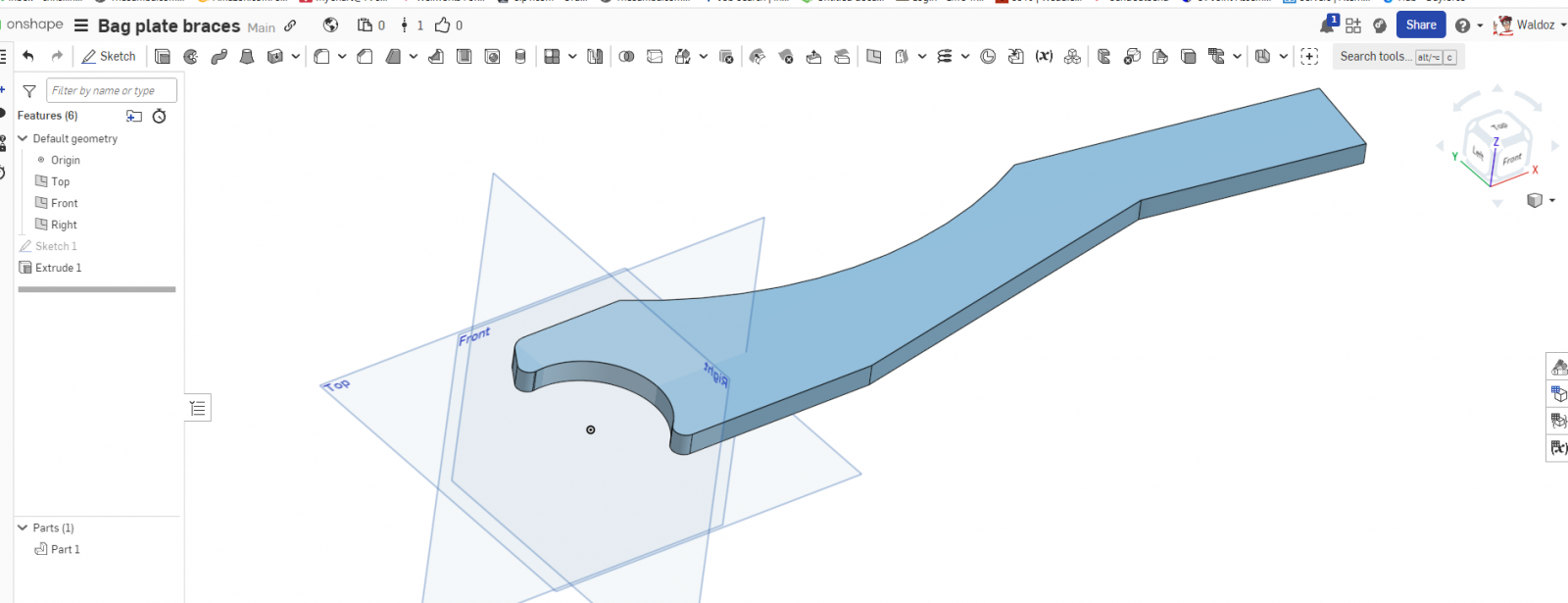
Task: Open the Waldoz user account menu
Action: 1527,25
